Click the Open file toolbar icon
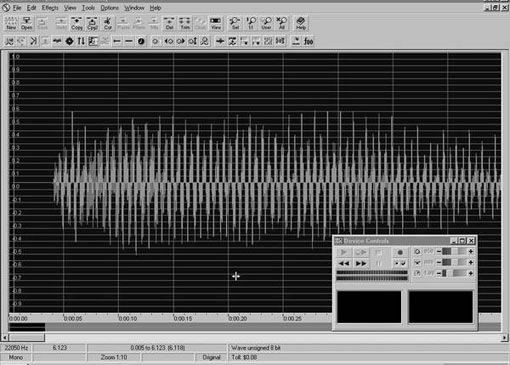The width and height of the screenshot is (510, 365). tap(26, 23)
